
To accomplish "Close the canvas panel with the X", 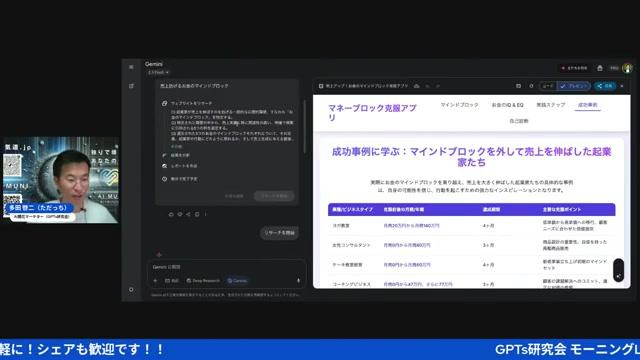I will [x=622, y=86].
